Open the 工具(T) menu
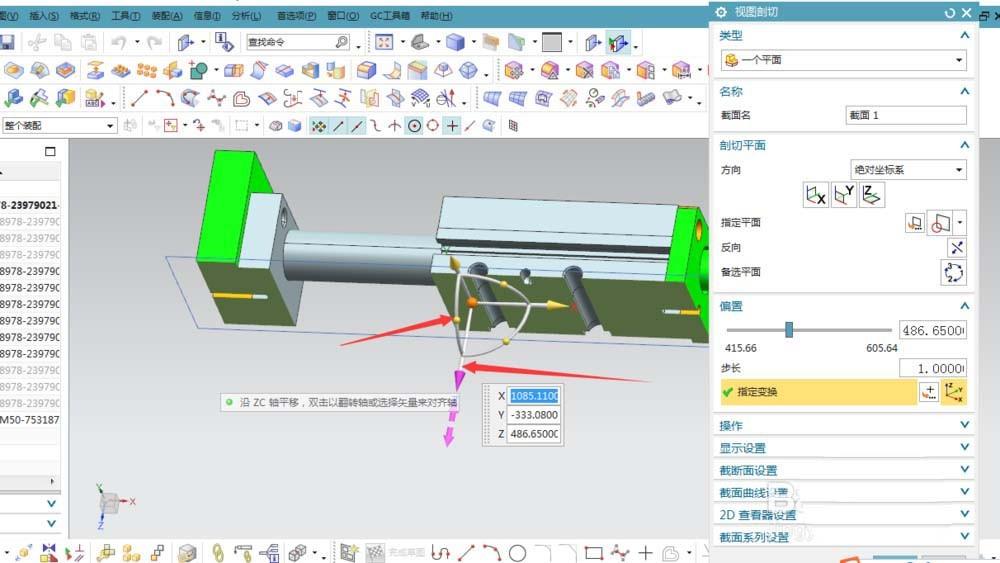This screenshot has height=563, width=1000. (126, 15)
